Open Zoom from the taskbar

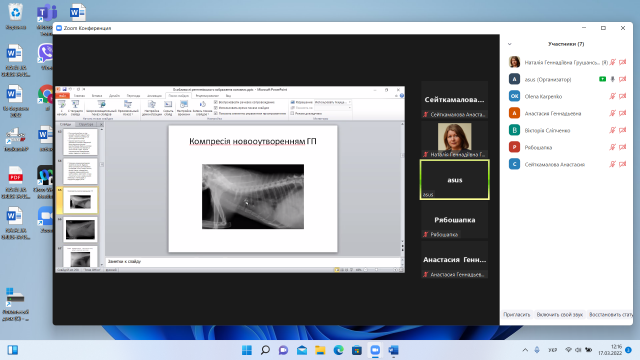(x=375, y=350)
